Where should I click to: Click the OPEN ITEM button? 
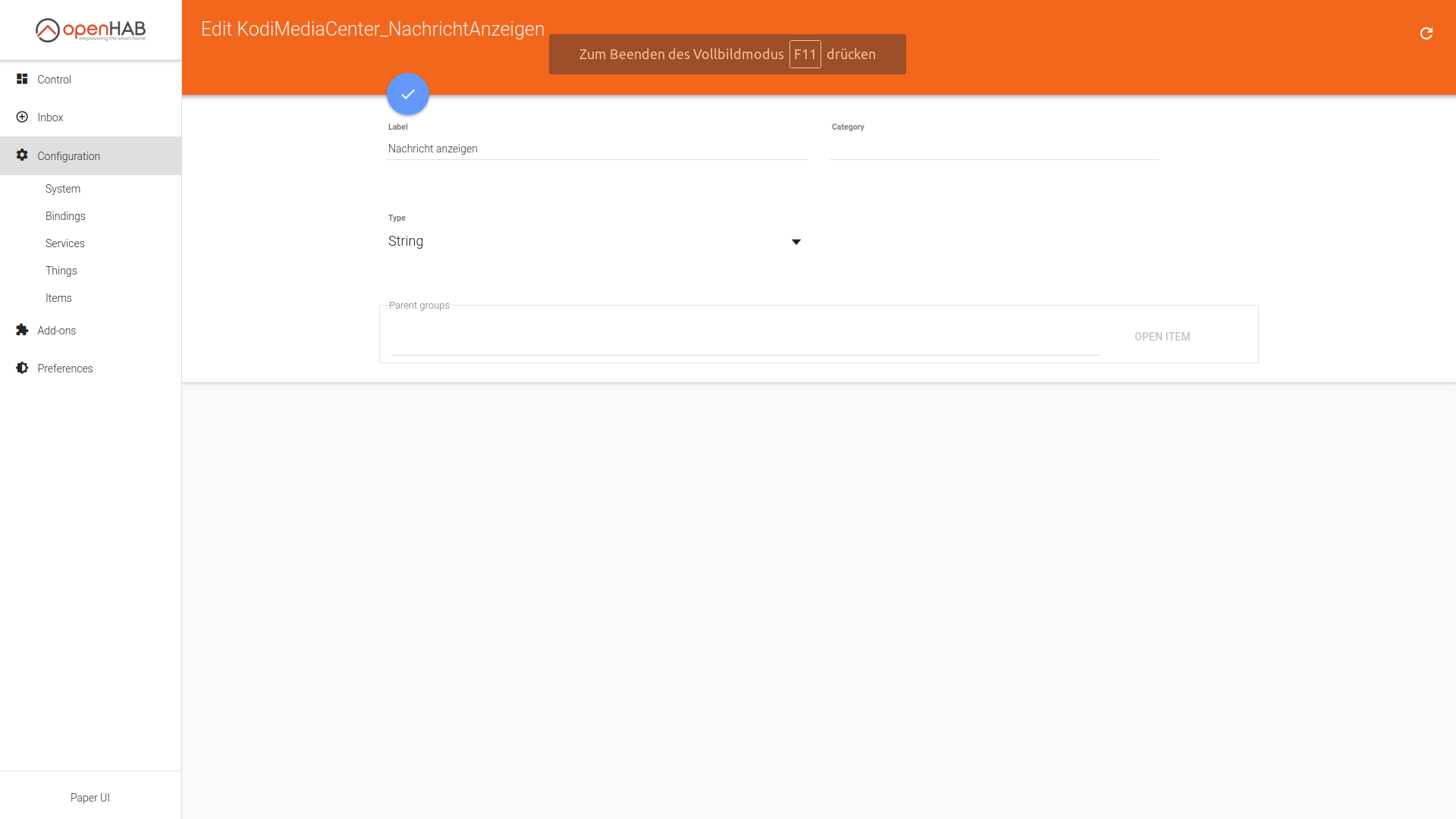tap(1163, 336)
